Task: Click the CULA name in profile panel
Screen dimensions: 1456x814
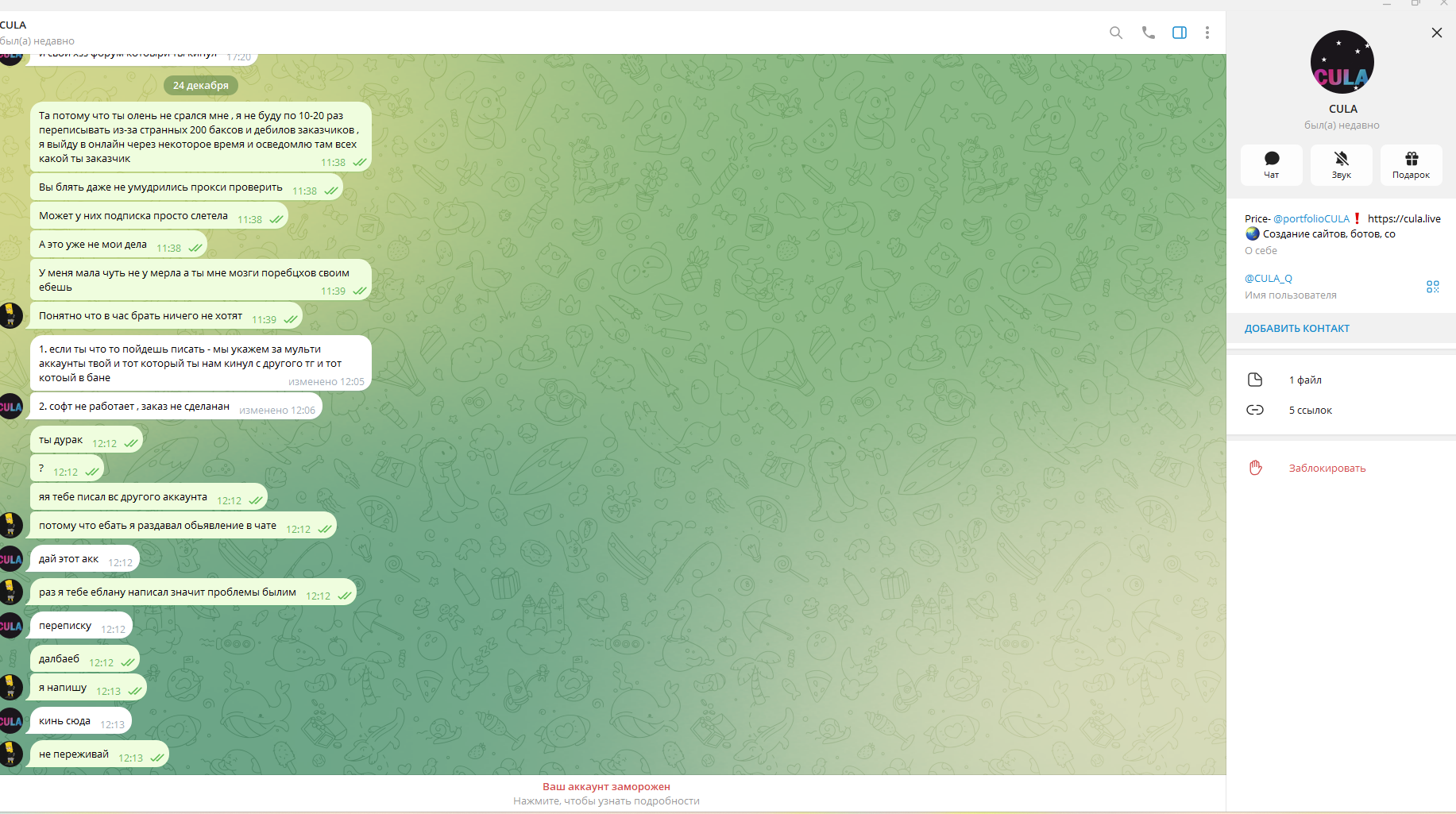Action: click(1342, 109)
